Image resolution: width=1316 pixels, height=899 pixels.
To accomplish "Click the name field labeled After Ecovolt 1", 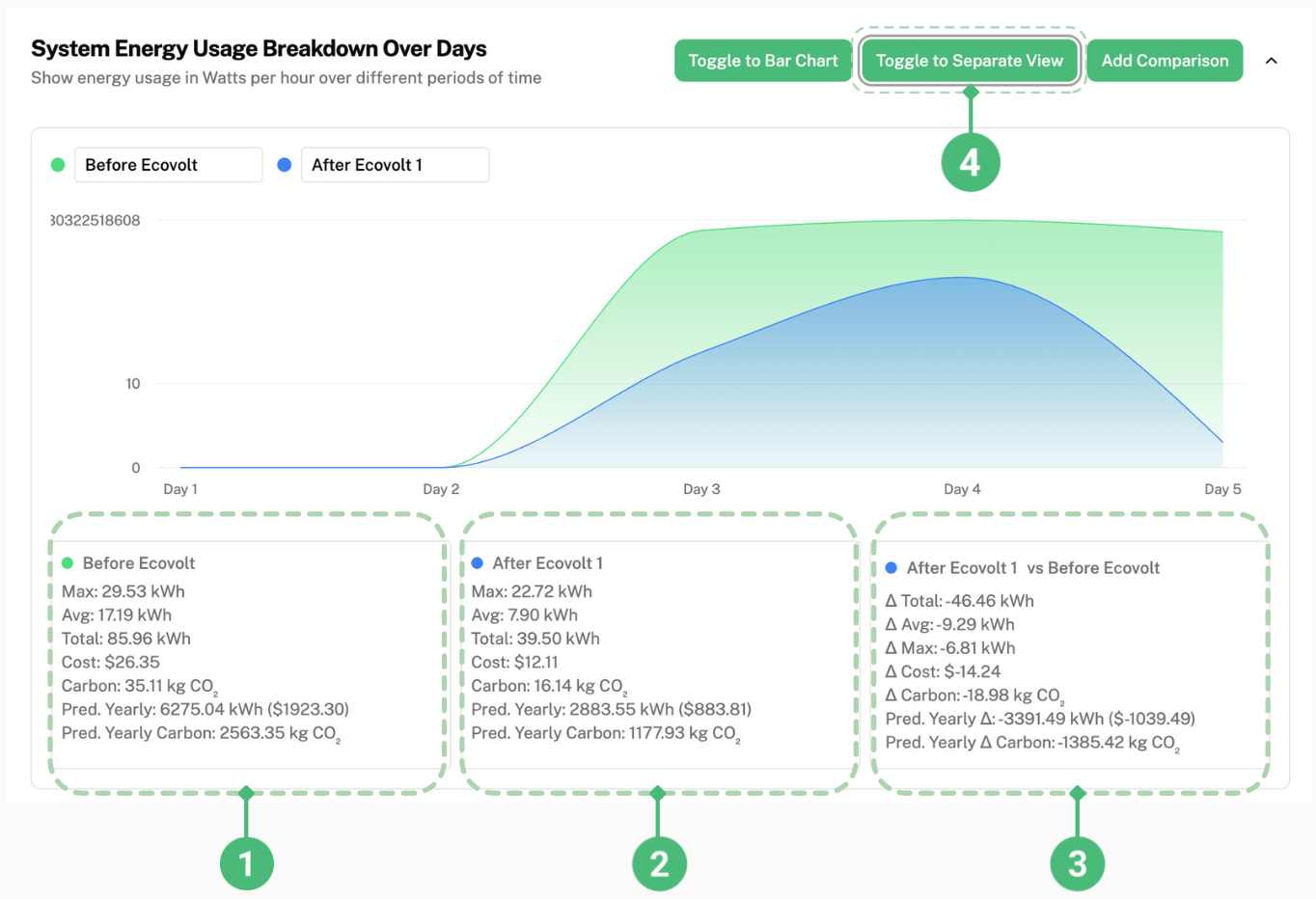I will click(x=395, y=164).
